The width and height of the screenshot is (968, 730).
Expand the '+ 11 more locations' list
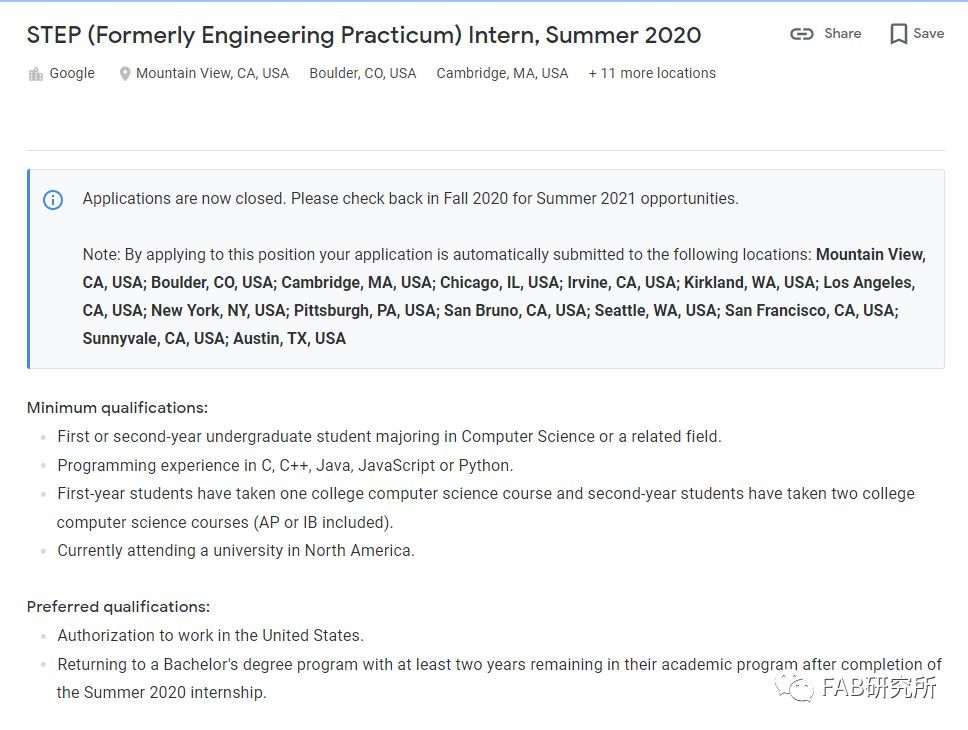click(x=652, y=73)
